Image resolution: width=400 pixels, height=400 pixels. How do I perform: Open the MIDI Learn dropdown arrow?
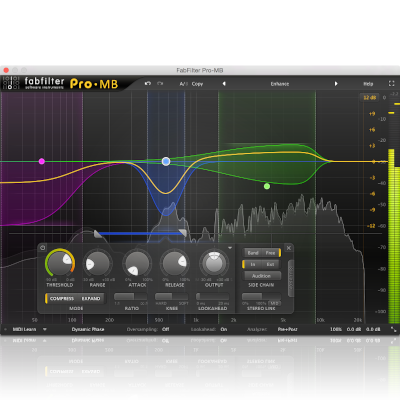coord(45,329)
